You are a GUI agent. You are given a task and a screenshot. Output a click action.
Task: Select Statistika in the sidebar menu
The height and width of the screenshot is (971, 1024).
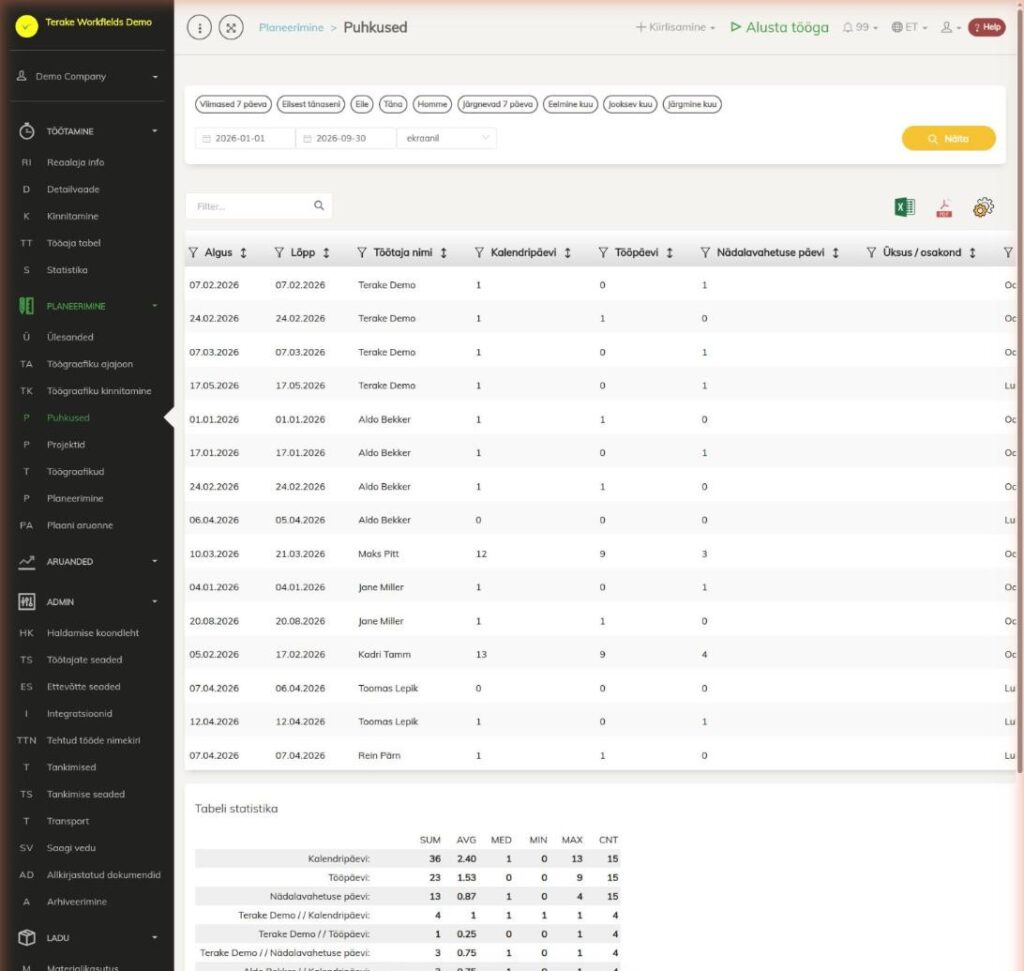[x=67, y=270]
